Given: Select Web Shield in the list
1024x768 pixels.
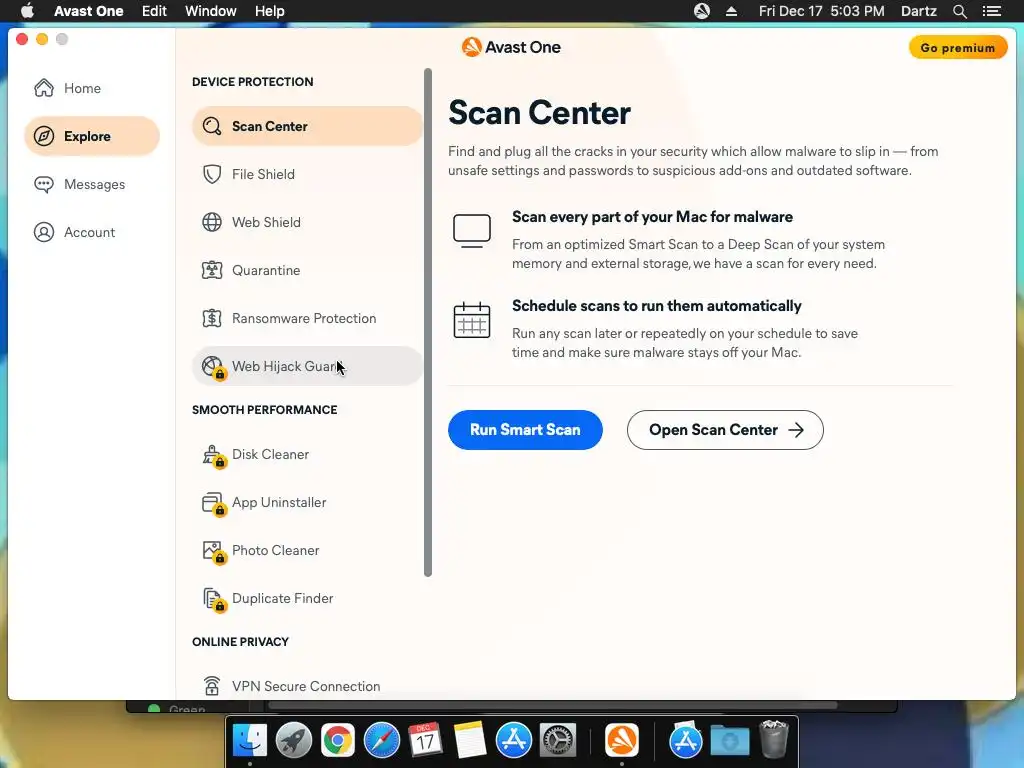Looking at the screenshot, I should coord(307,222).
